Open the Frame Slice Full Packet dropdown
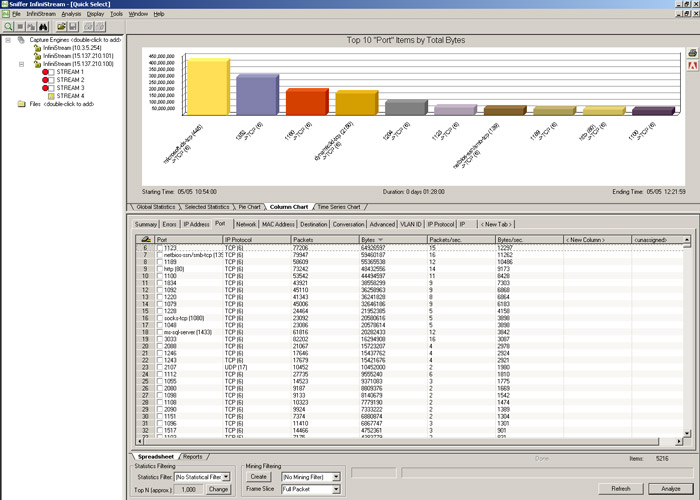Viewport: 700px width, 500px height. 336,489
